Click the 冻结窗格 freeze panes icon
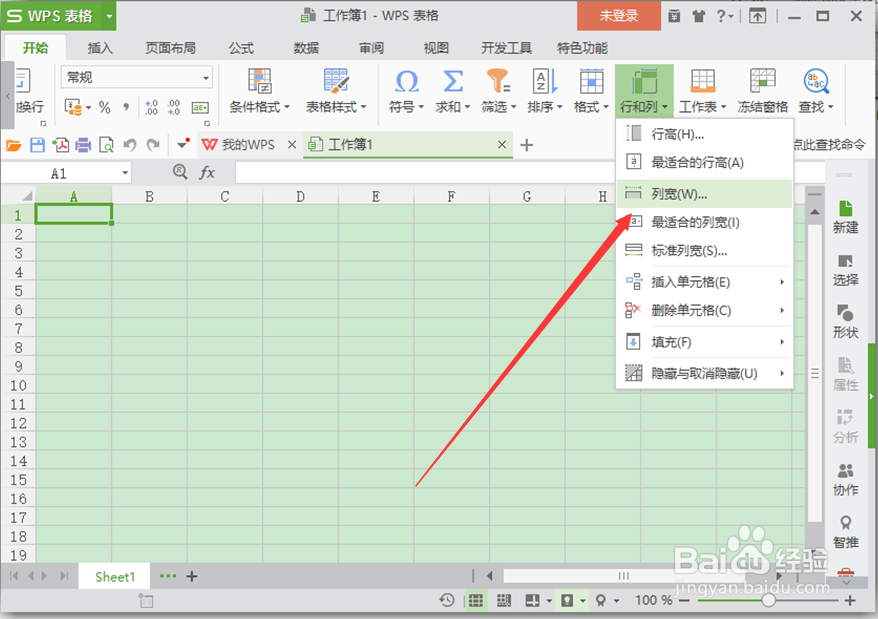This screenshot has height=619, width=878. point(761,80)
